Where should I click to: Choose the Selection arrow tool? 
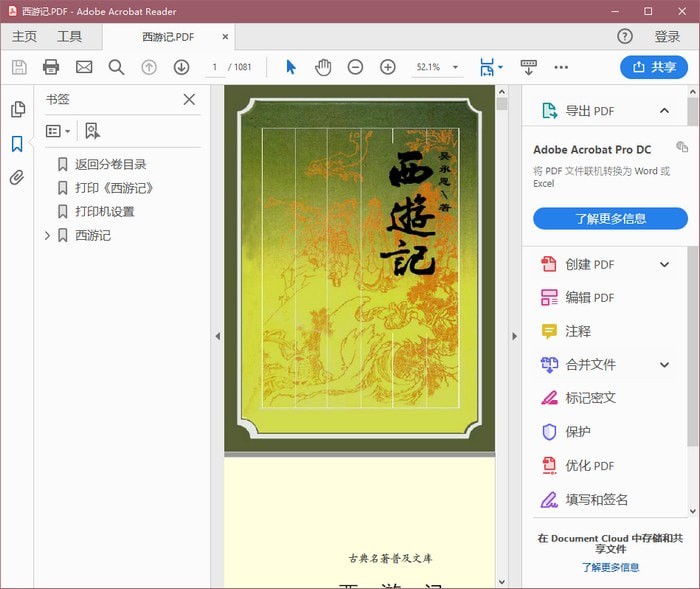291,67
